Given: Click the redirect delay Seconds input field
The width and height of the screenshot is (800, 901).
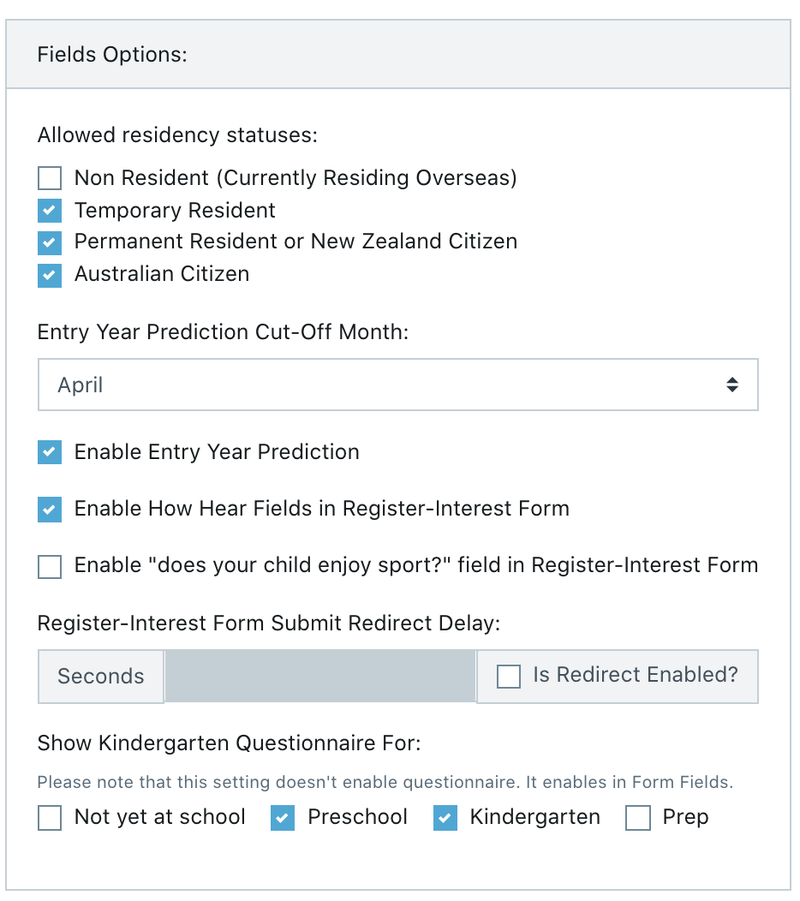Looking at the screenshot, I should (x=320, y=676).
